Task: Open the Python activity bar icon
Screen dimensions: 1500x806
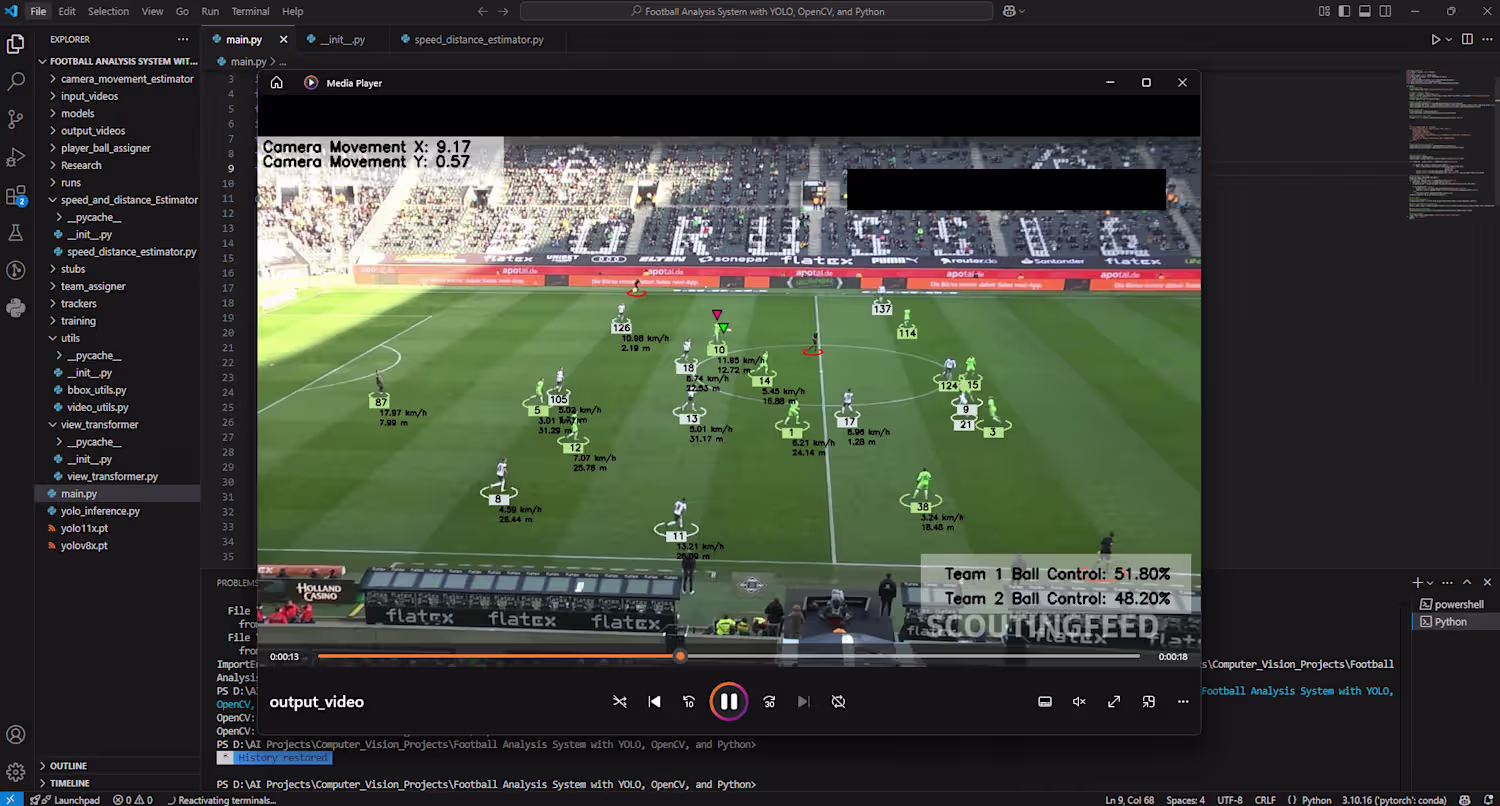Action: point(16,308)
